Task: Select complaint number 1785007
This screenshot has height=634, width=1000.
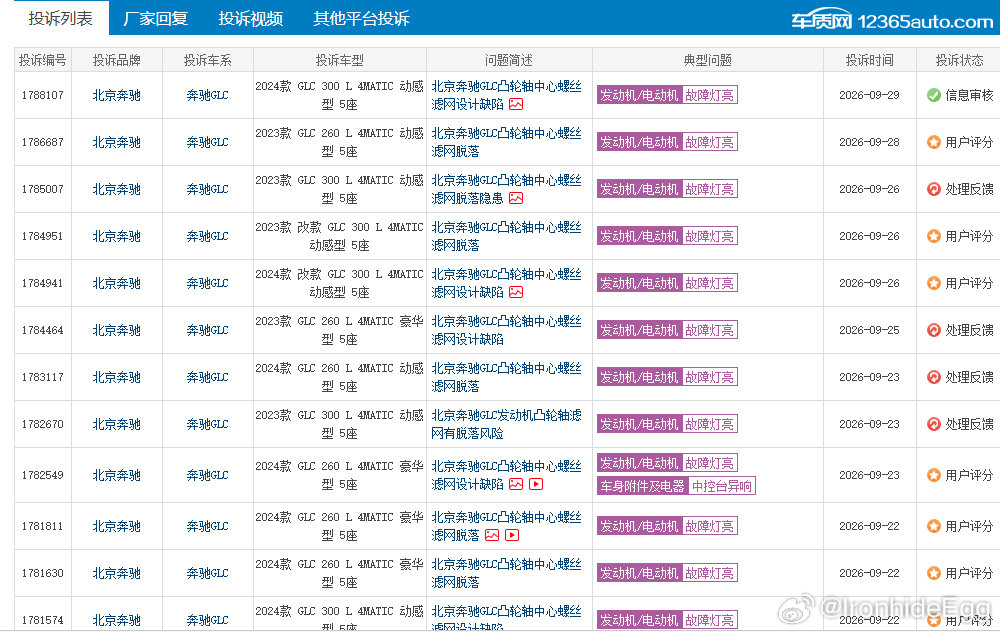Action: click(43, 189)
